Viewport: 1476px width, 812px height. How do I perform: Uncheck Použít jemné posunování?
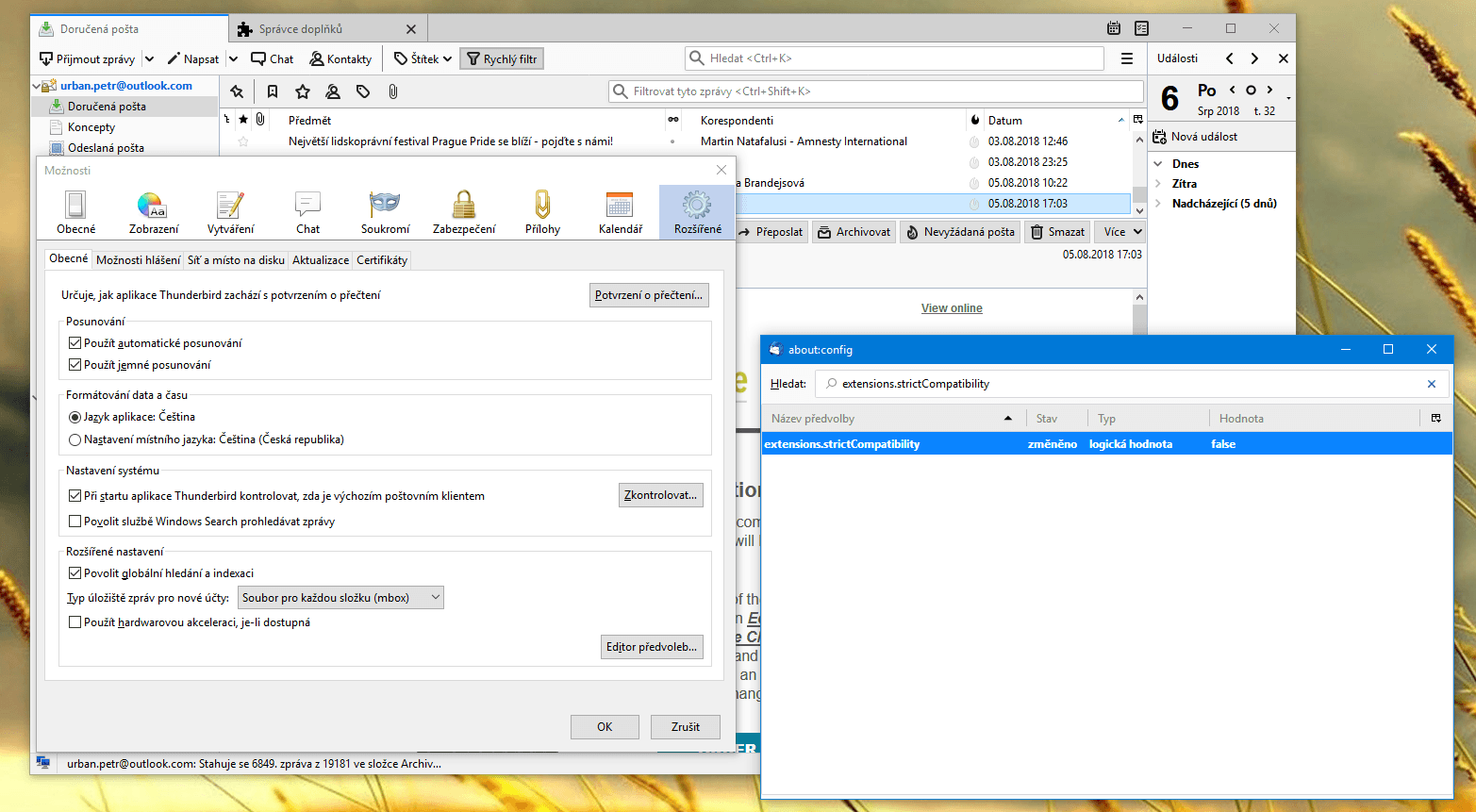(x=75, y=365)
